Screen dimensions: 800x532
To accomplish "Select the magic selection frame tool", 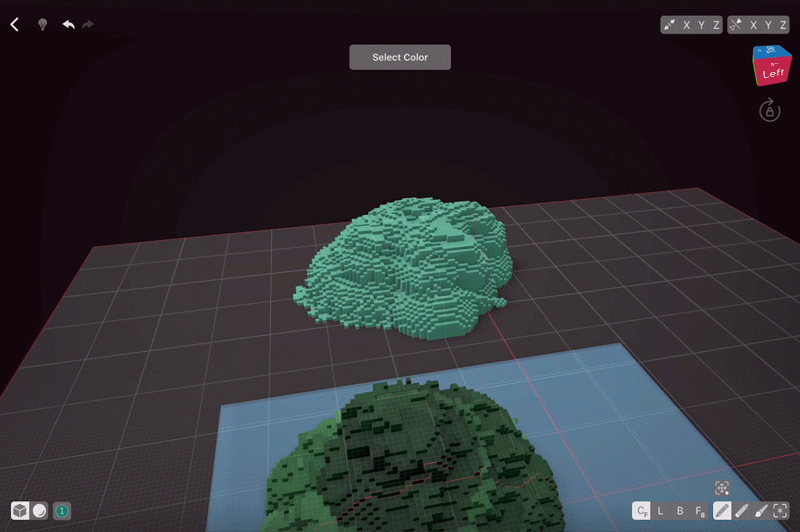I will click(781, 511).
